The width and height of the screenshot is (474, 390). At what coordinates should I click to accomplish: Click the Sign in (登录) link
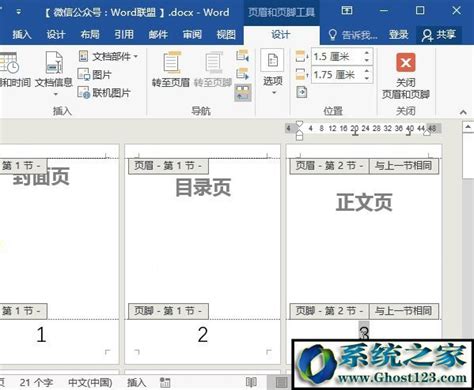(x=398, y=35)
